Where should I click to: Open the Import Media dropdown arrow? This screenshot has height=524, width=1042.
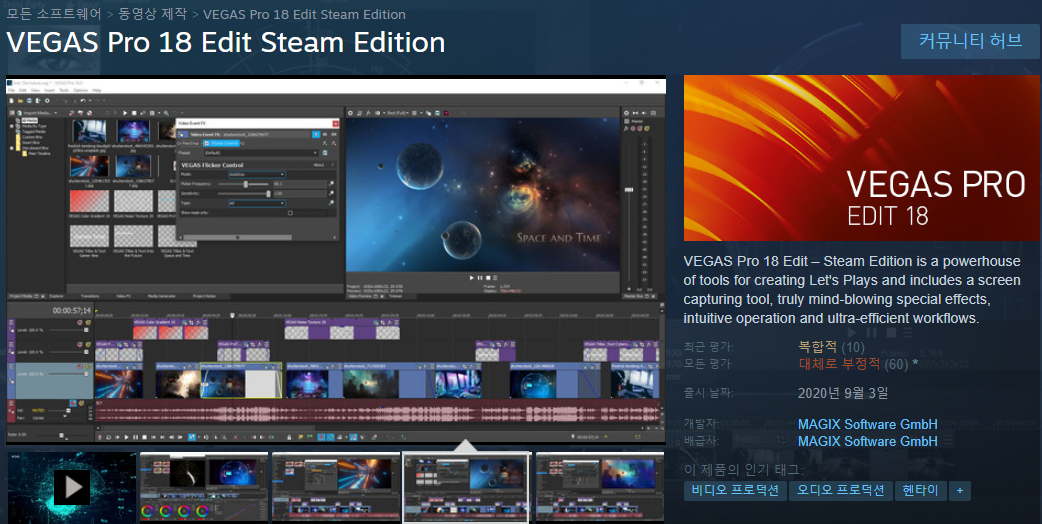click(x=56, y=113)
